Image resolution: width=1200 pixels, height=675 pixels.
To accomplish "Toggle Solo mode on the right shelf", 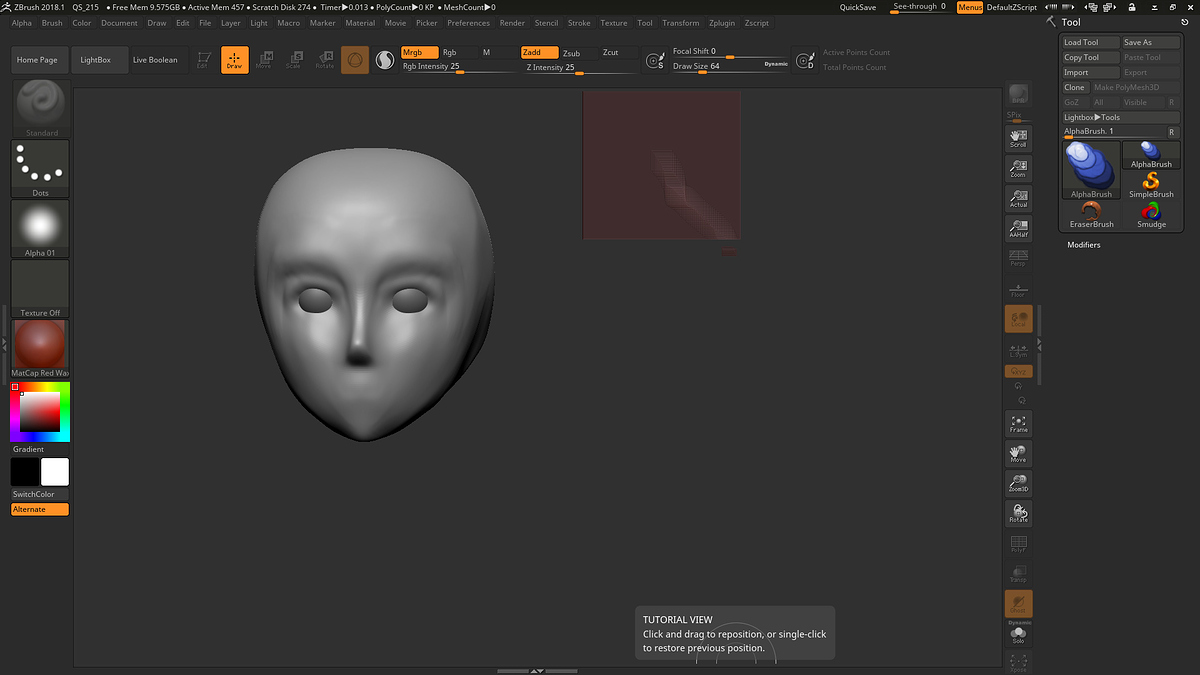I will (1018, 634).
